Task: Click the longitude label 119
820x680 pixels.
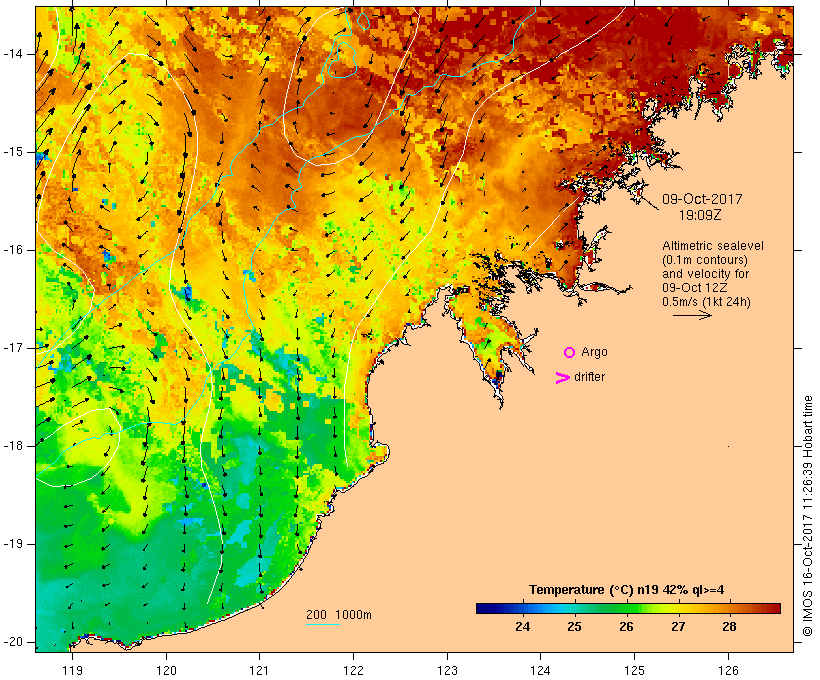Action: point(72,671)
